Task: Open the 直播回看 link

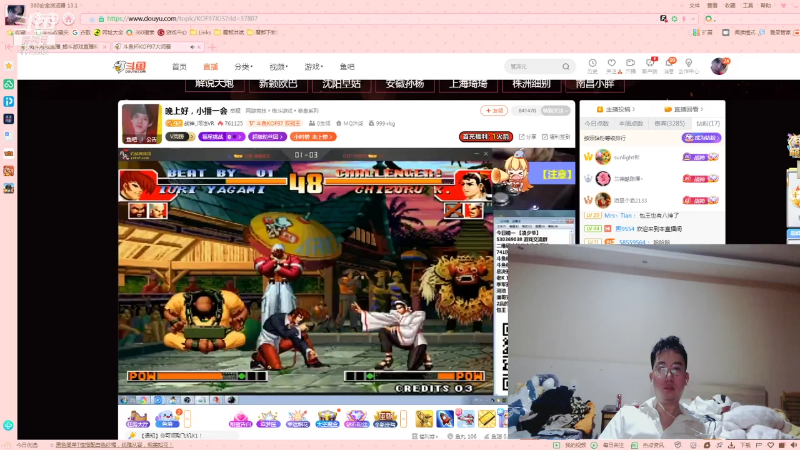Action: [684, 109]
